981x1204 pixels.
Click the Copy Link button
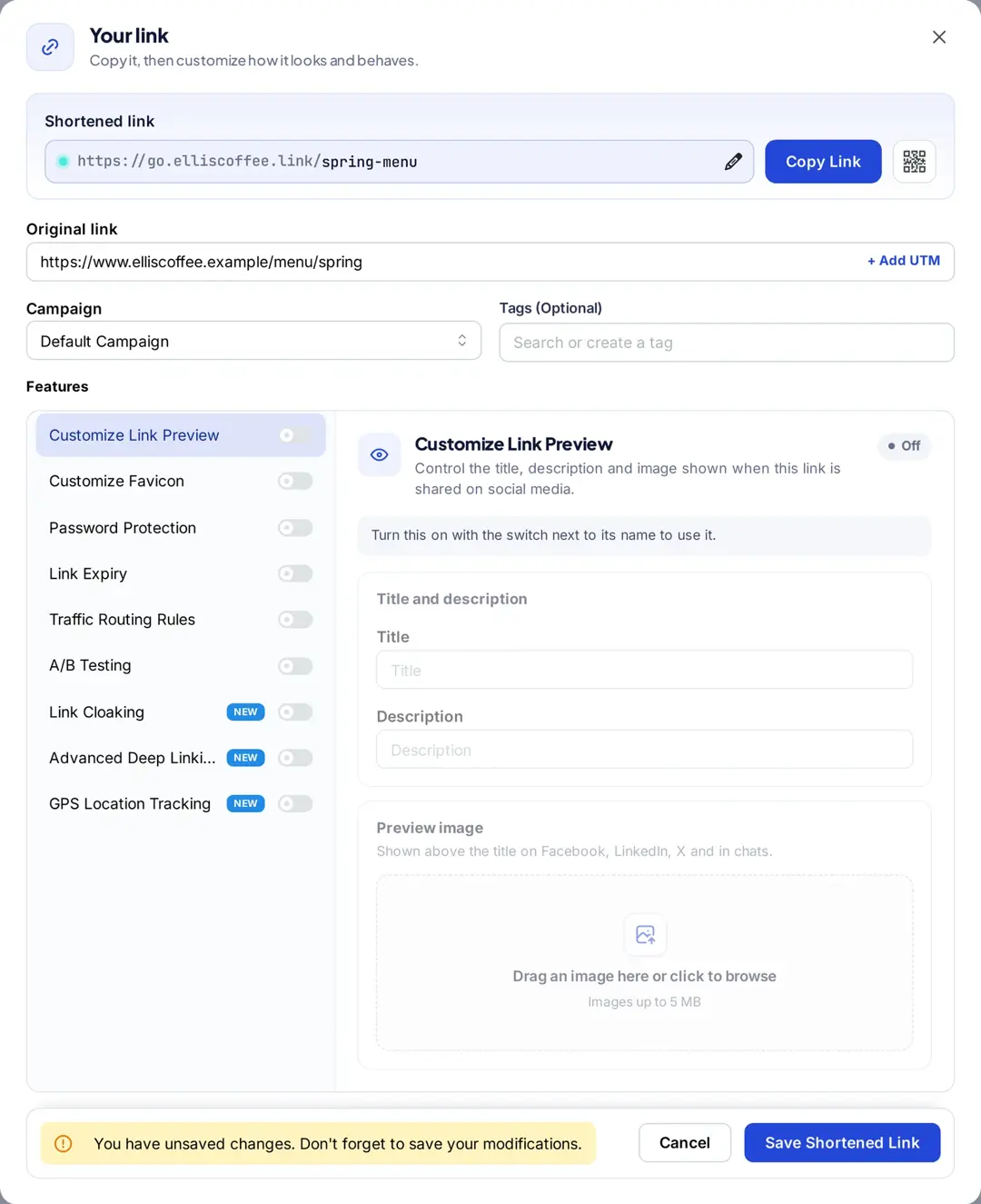(823, 162)
